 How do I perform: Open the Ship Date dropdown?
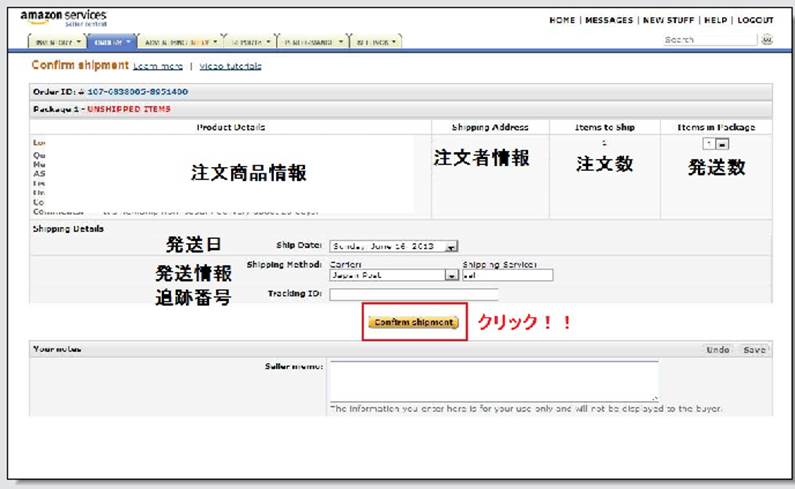coord(393,246)
